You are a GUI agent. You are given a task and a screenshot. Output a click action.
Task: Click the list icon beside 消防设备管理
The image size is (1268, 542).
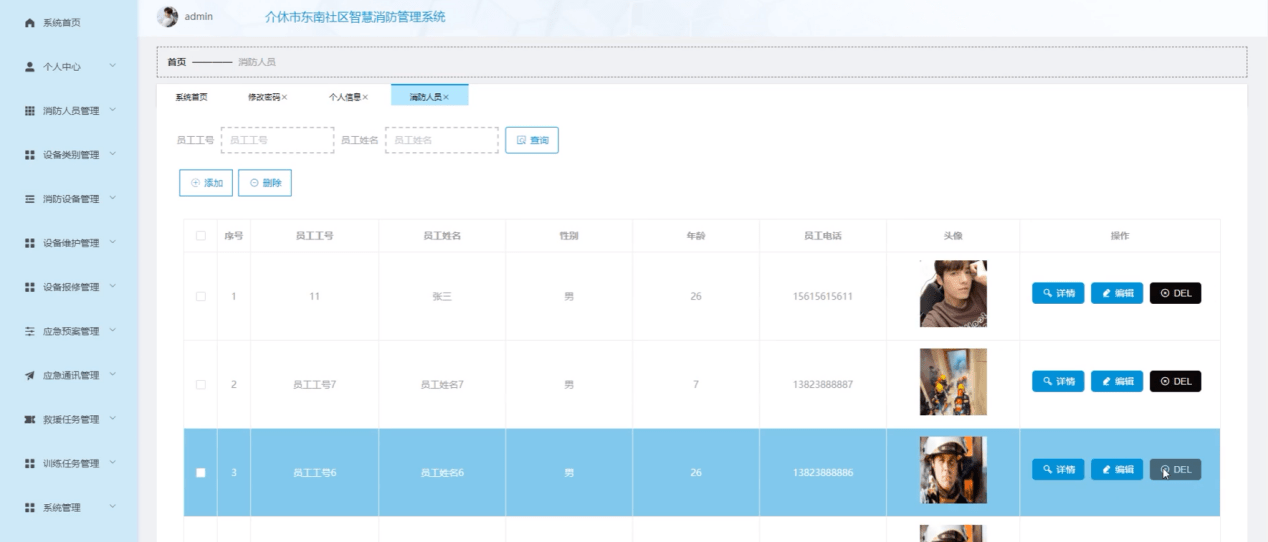coord(29,199)
